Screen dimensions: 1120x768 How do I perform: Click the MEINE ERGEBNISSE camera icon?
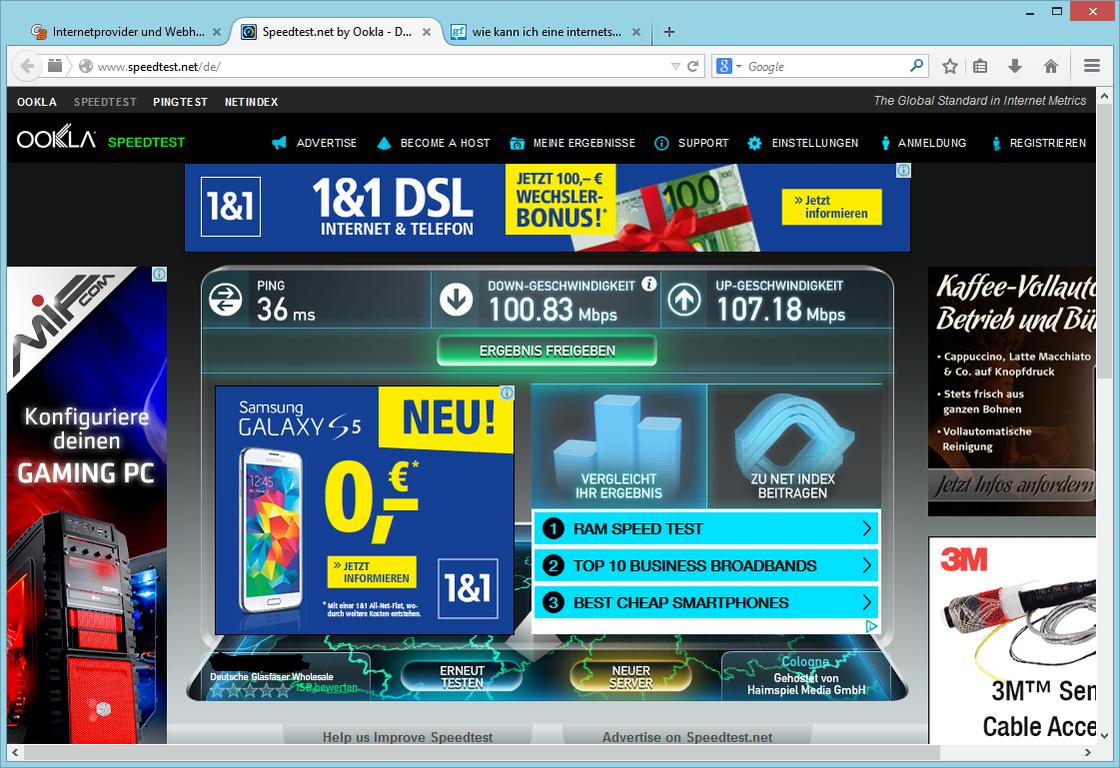pos(516,144)
